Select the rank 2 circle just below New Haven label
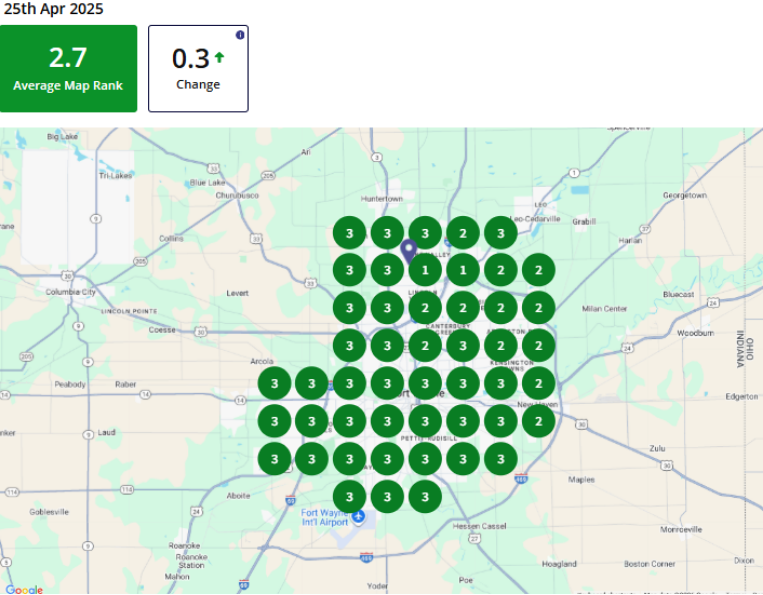 tap(539, 421)
